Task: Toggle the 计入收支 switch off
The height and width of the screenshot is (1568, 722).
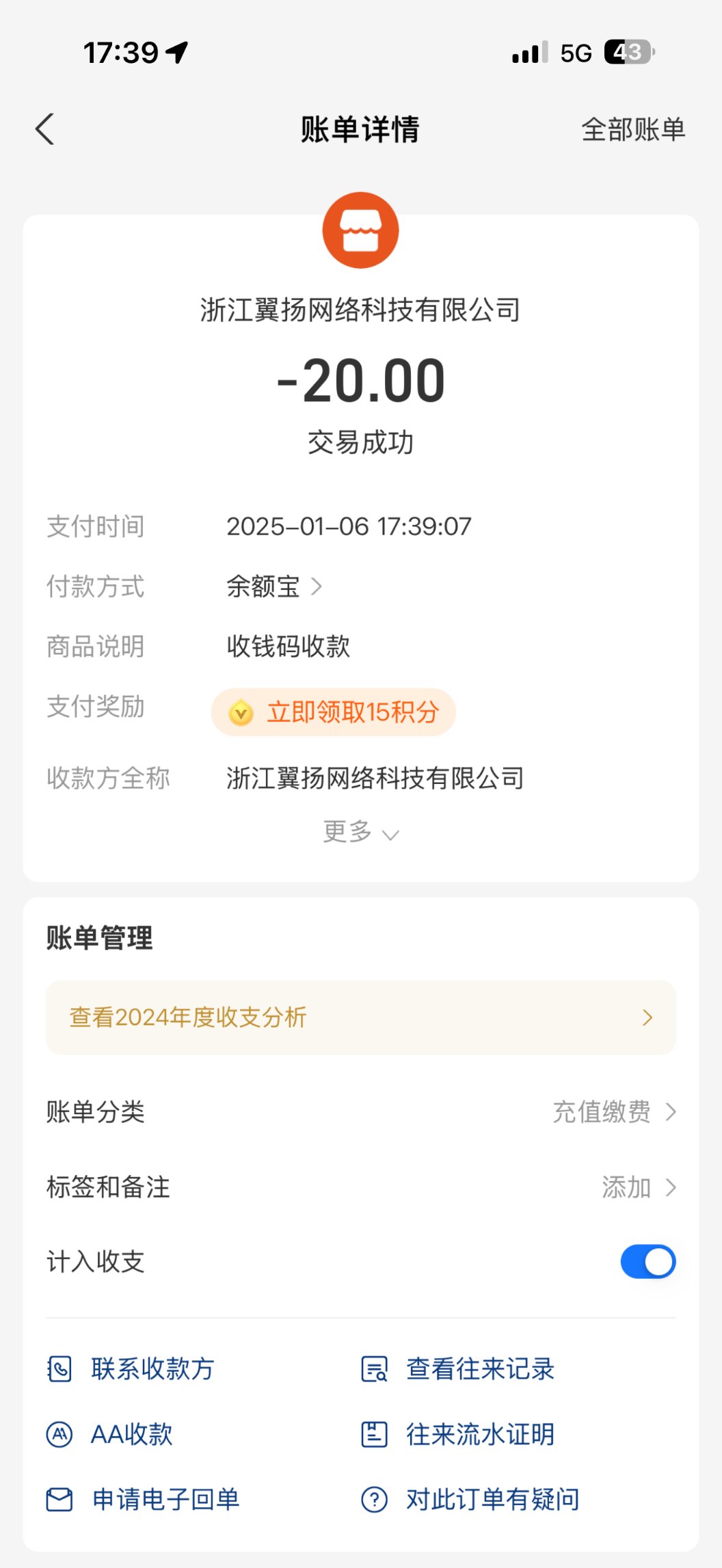Action: (x=647, y=1262)
